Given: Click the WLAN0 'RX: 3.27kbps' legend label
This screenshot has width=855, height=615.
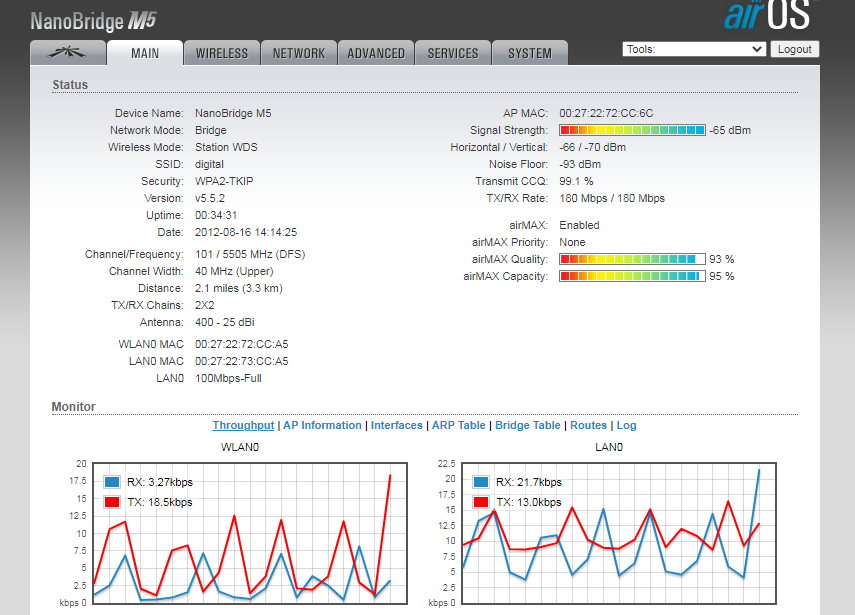Looking at the screenshot, I should 160,482.
